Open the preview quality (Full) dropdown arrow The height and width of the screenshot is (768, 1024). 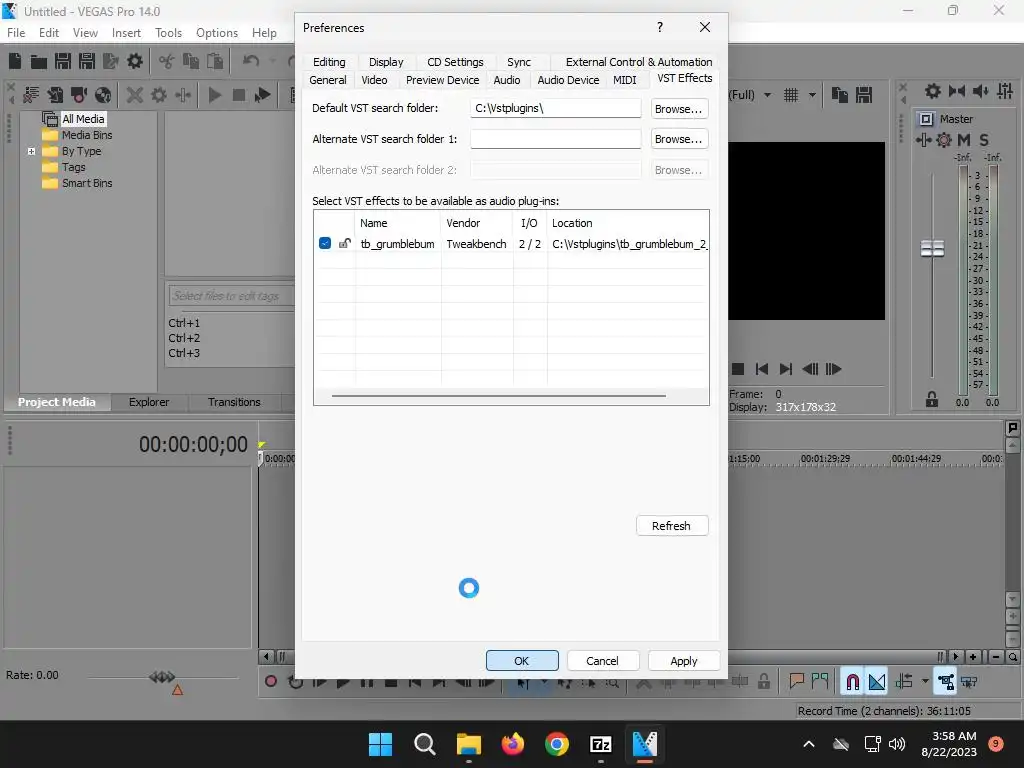[x=767, y=95]
